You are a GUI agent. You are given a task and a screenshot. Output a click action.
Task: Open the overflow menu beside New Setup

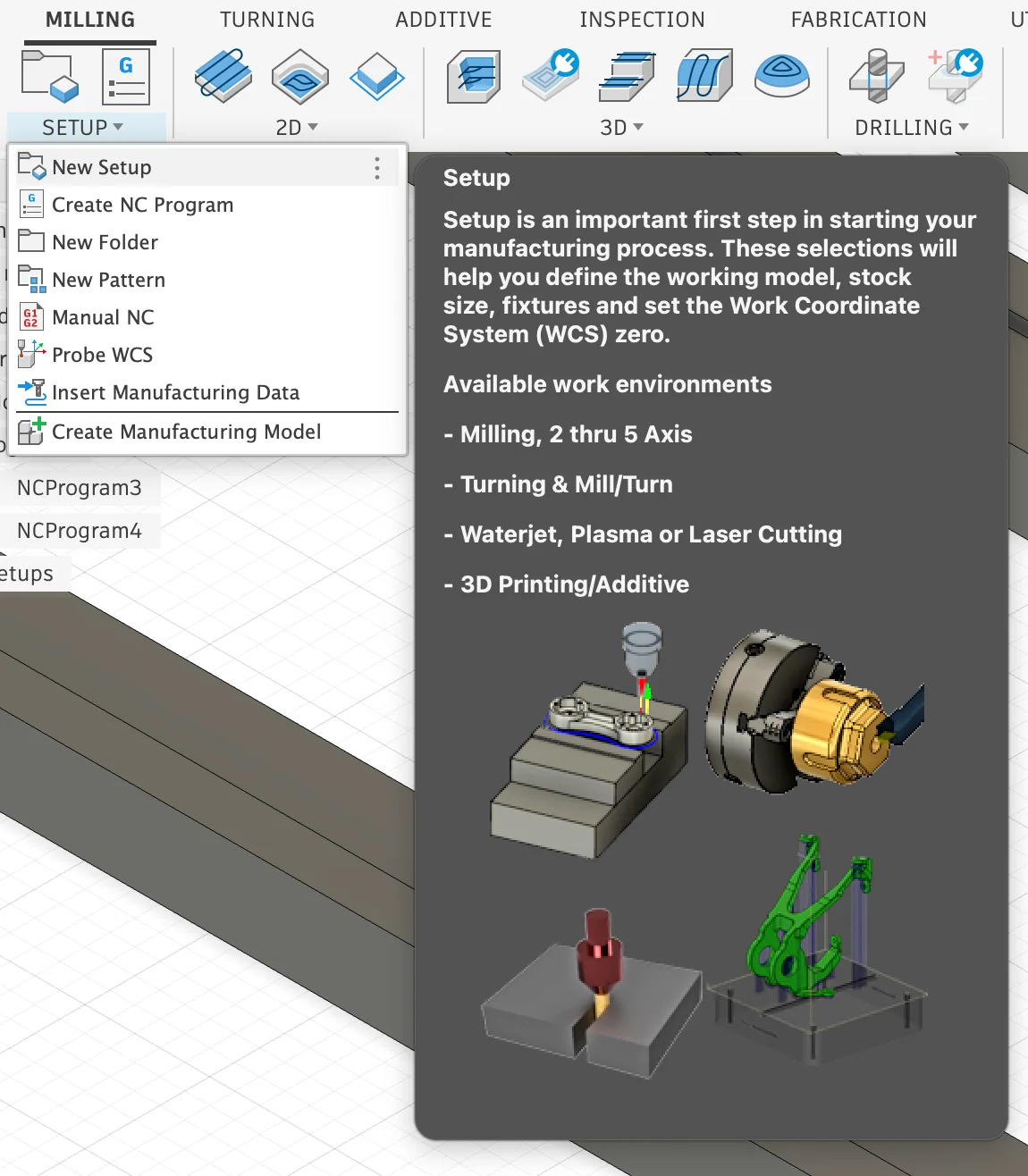(x=376, y=167)
